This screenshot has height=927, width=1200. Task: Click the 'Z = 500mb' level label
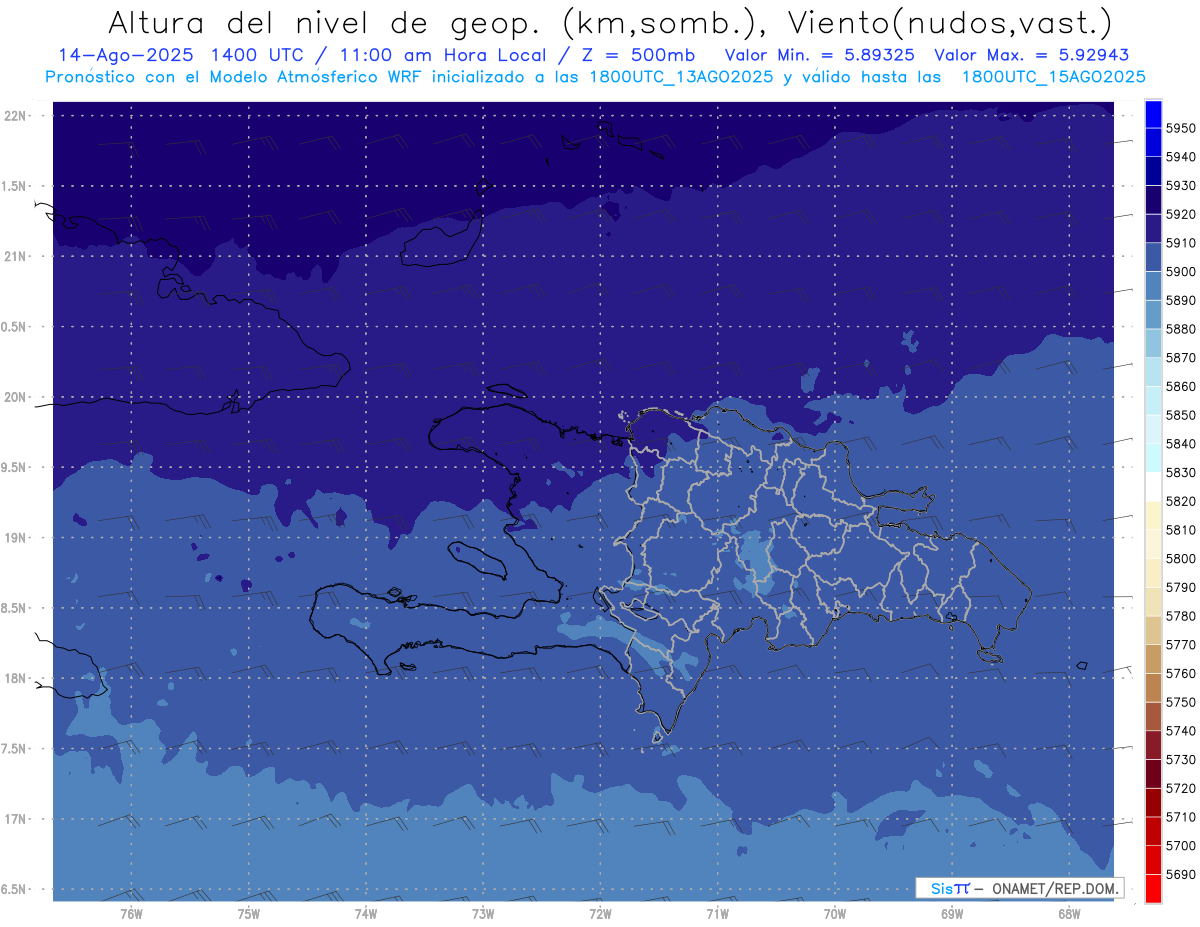tap(638, 55)
